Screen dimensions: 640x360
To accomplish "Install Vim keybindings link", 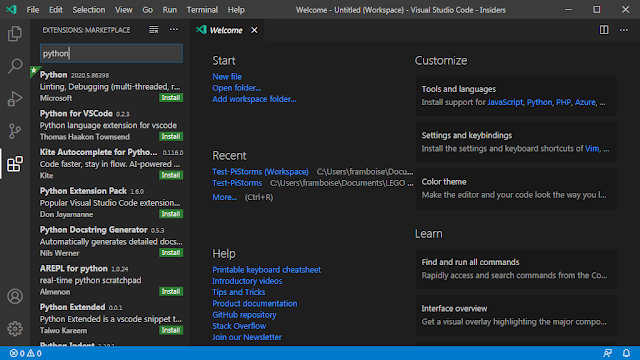I will click(592, 149).
